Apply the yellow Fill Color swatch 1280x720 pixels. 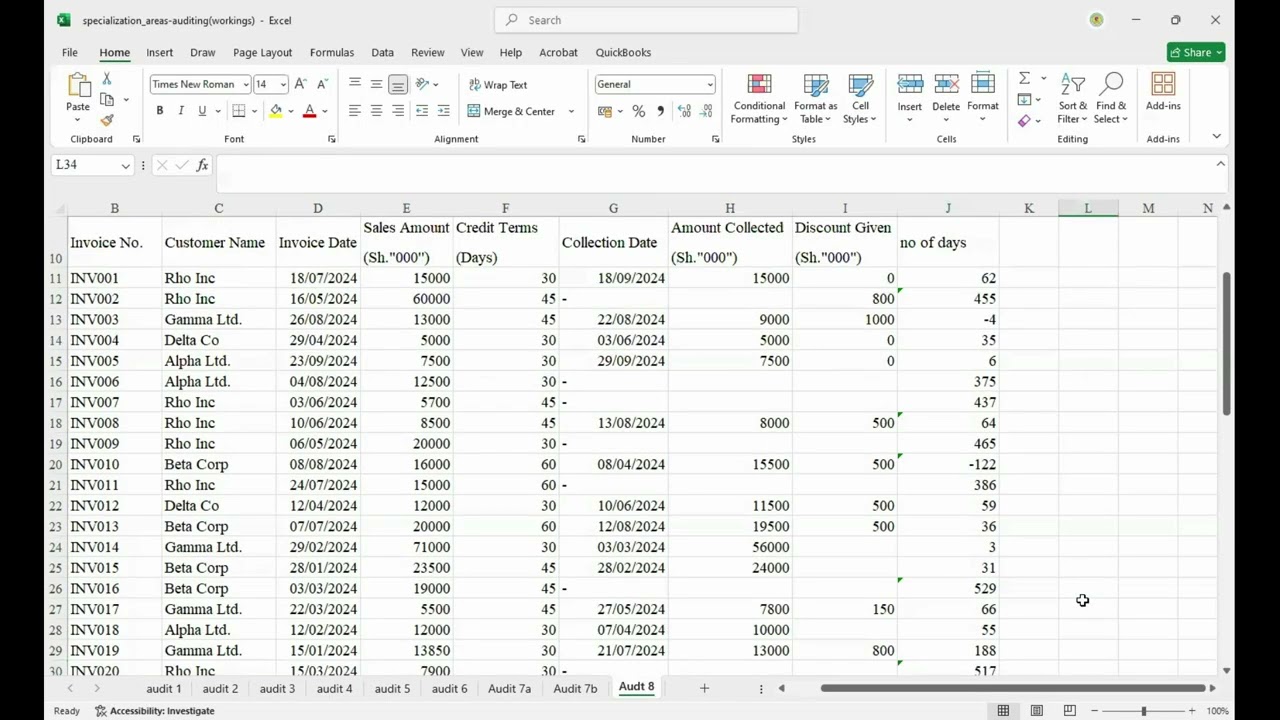click(x=275, y=111)
